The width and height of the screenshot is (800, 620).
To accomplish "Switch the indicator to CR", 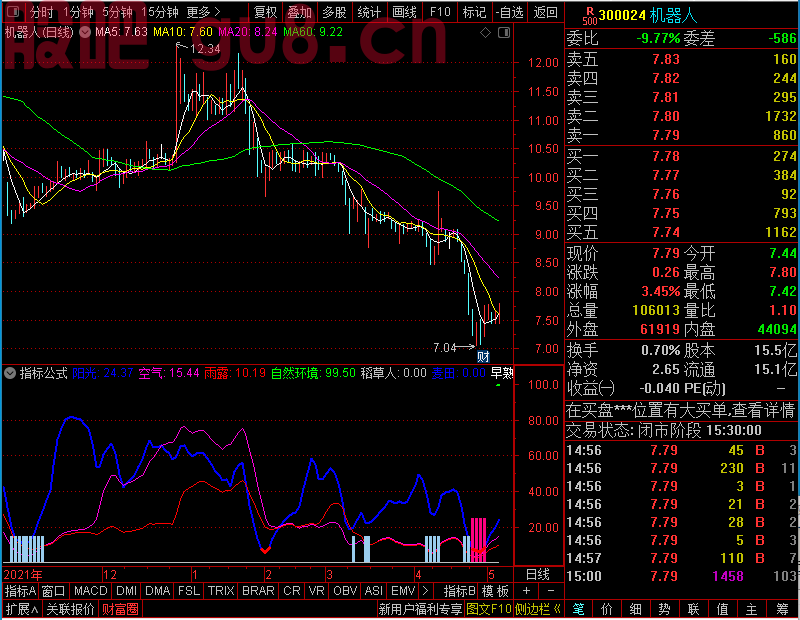I will (x=292, y=591).
